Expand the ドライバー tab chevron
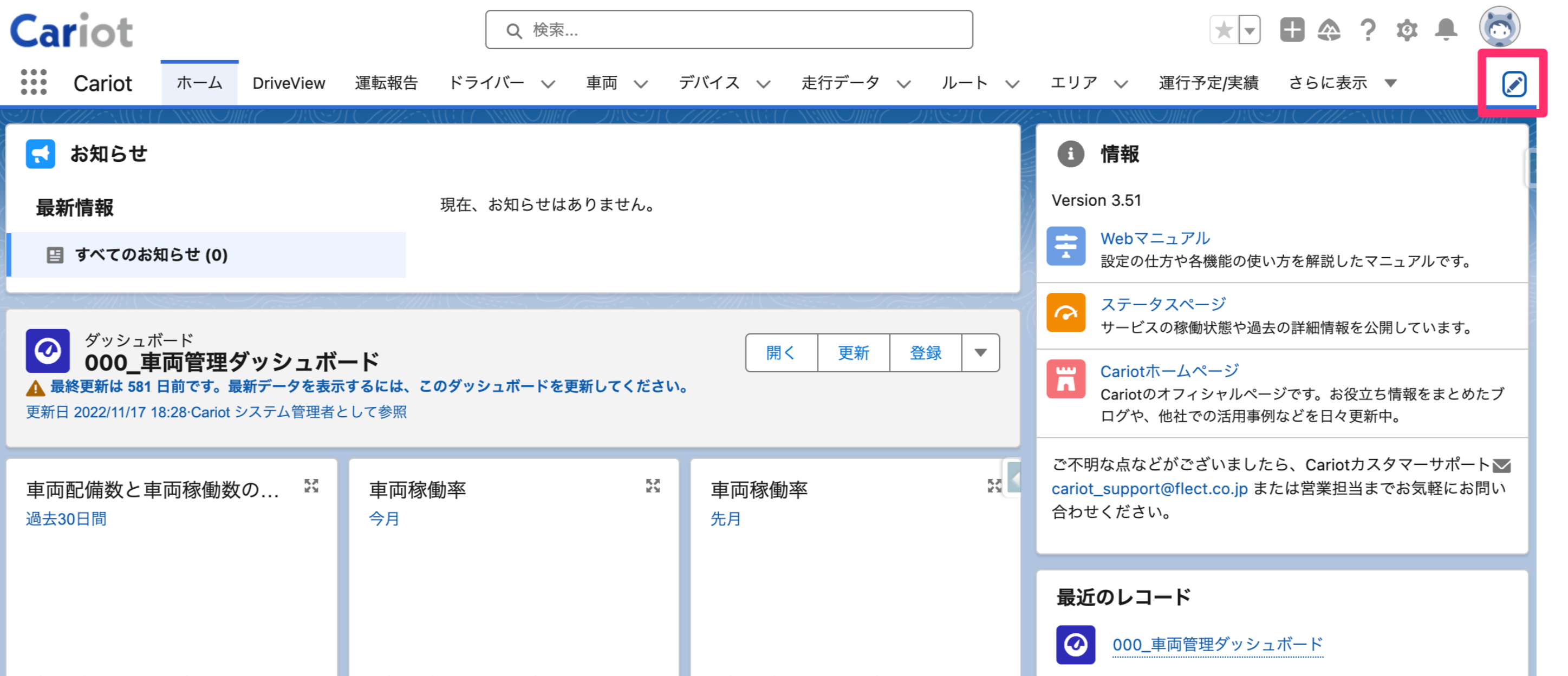Image resolution: width=1568 pixels, height=676 pixels. click(548, 84)
